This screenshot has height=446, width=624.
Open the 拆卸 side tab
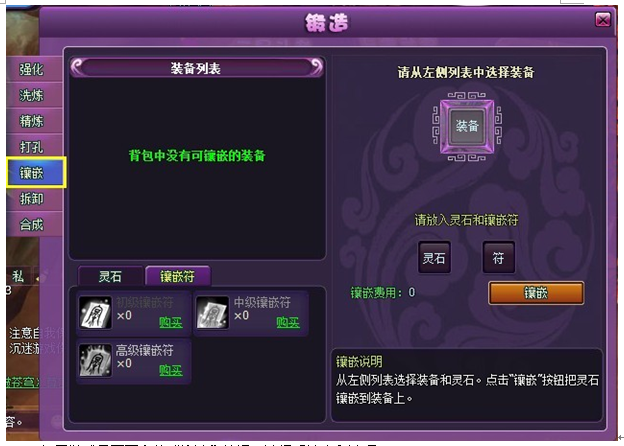tap(35, 199)
